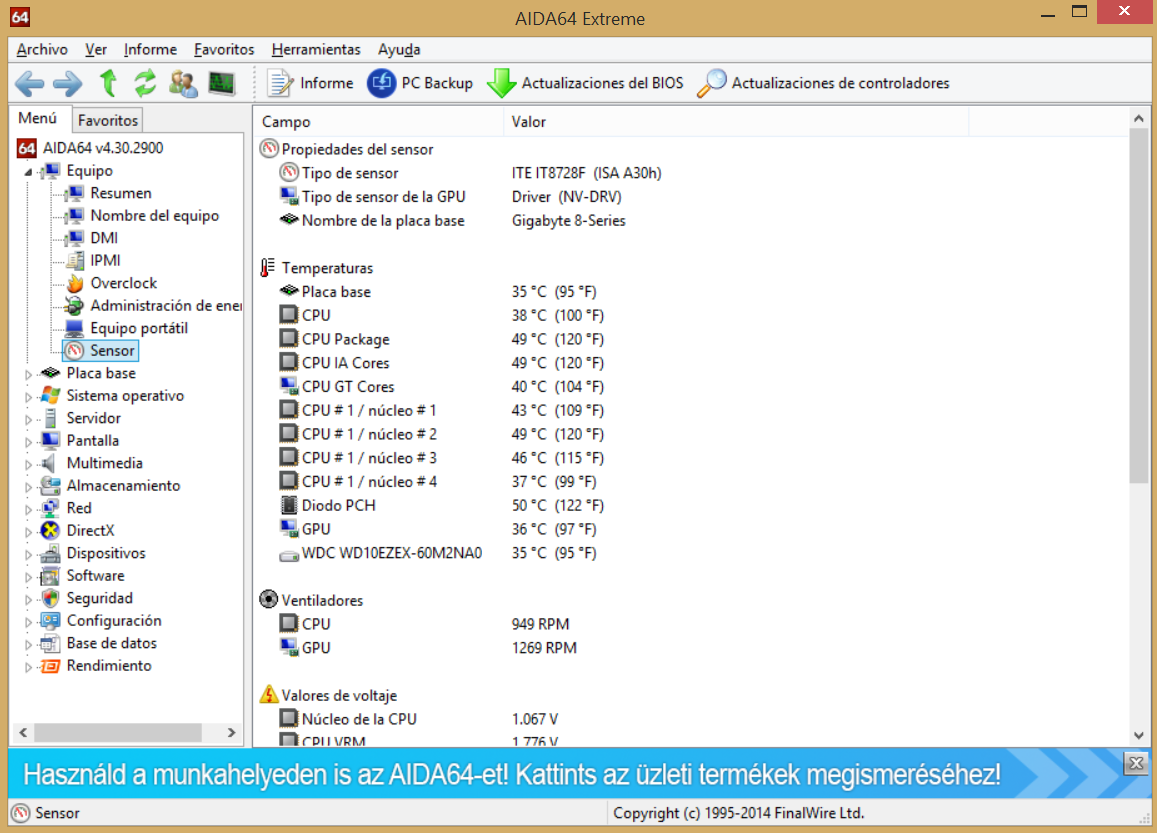Open Actualizaciones de controladores

[823, 83]
